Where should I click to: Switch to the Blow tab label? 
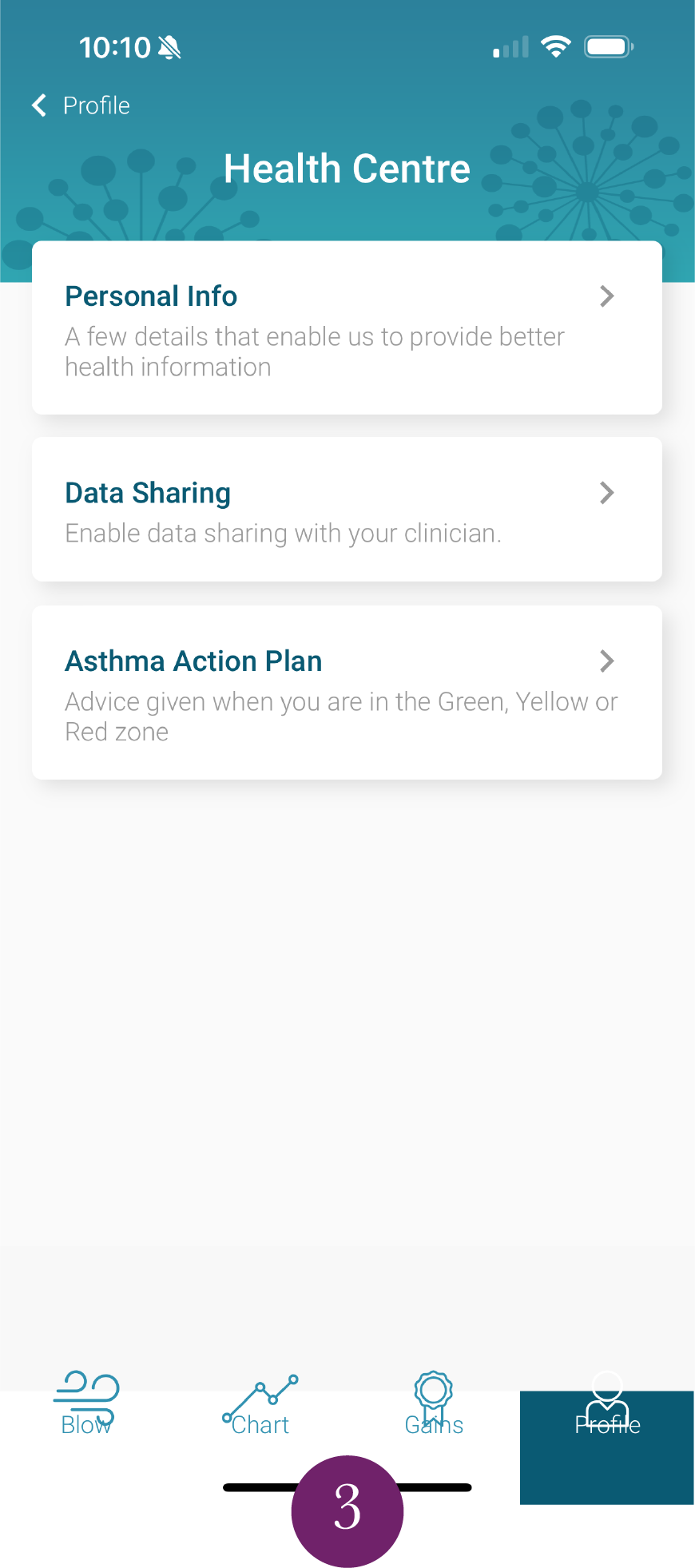86,1425
